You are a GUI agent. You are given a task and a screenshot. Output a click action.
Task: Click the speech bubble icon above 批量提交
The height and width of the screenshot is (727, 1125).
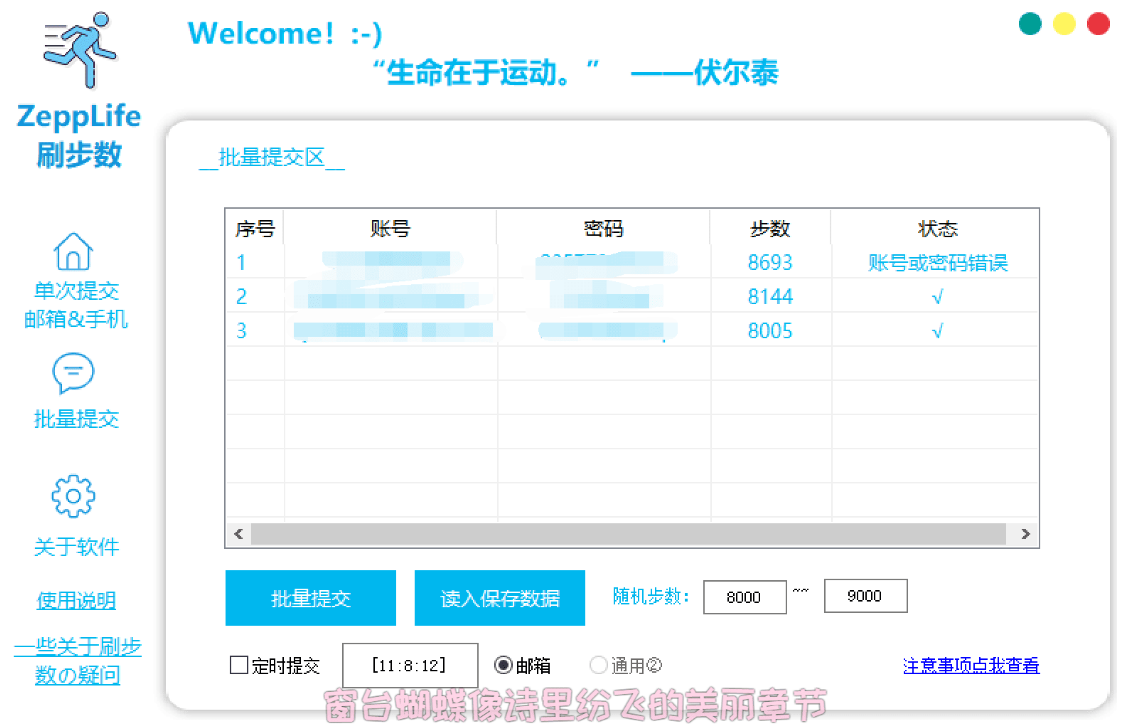pyautogui.click(x=75, y=375)
